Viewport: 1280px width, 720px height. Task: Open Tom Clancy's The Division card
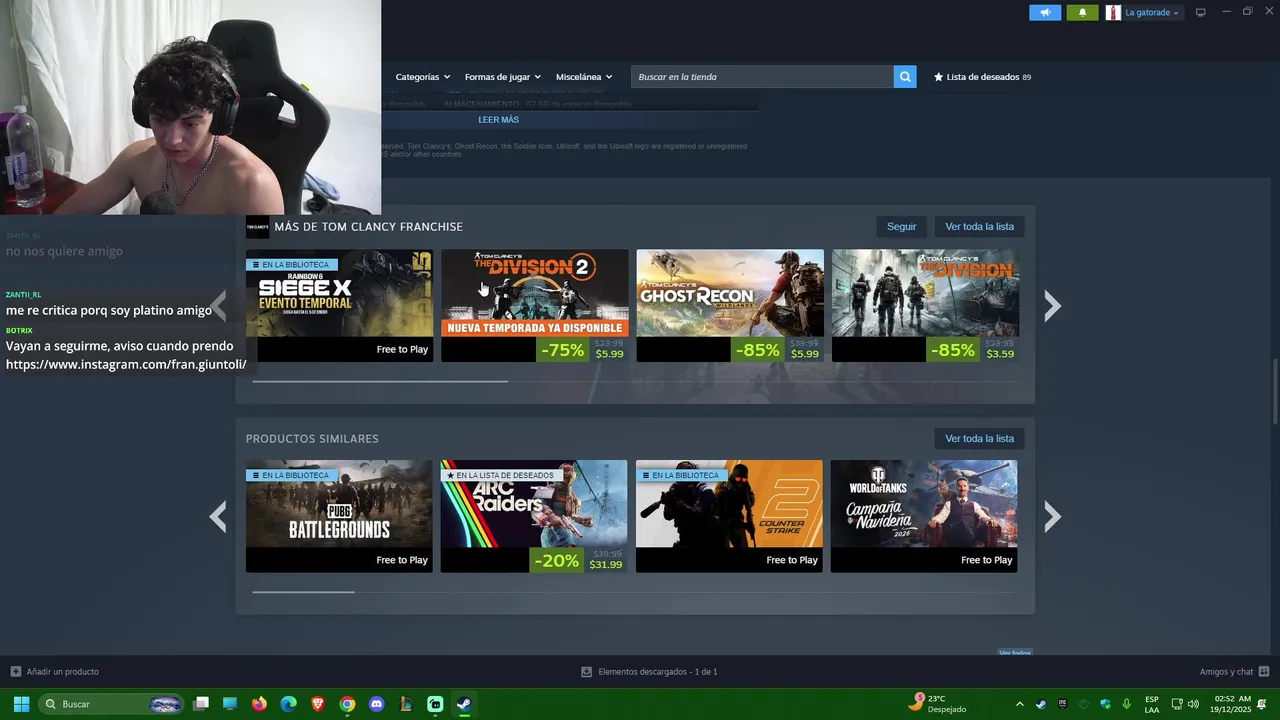coord(925,306)
